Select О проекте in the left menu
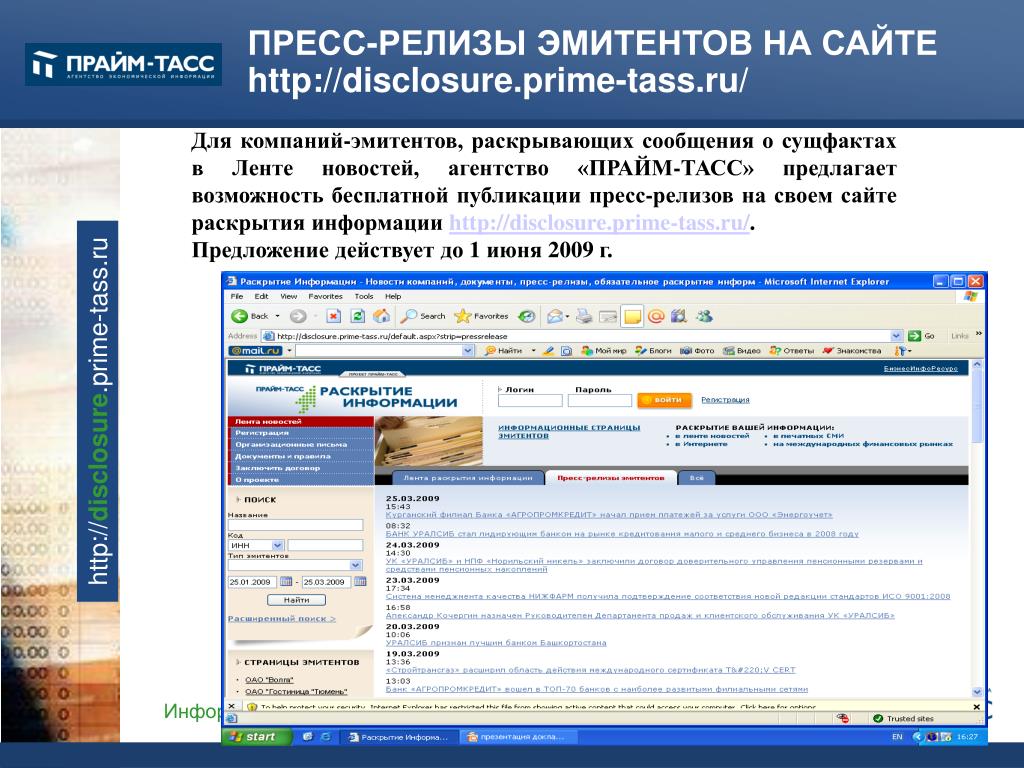This screenshot has width=1024, height=768. coord(300,479)
